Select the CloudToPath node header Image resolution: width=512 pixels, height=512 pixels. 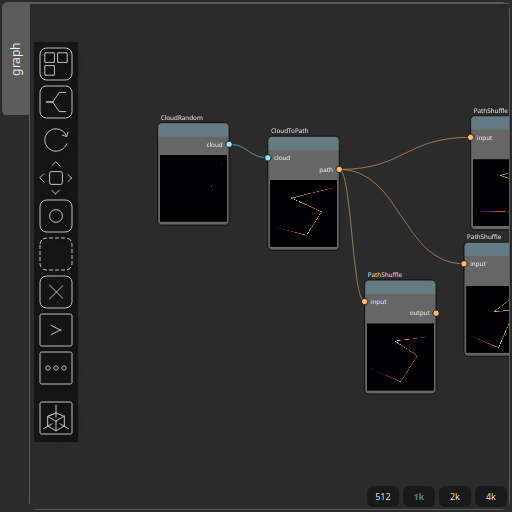[304, 144]
